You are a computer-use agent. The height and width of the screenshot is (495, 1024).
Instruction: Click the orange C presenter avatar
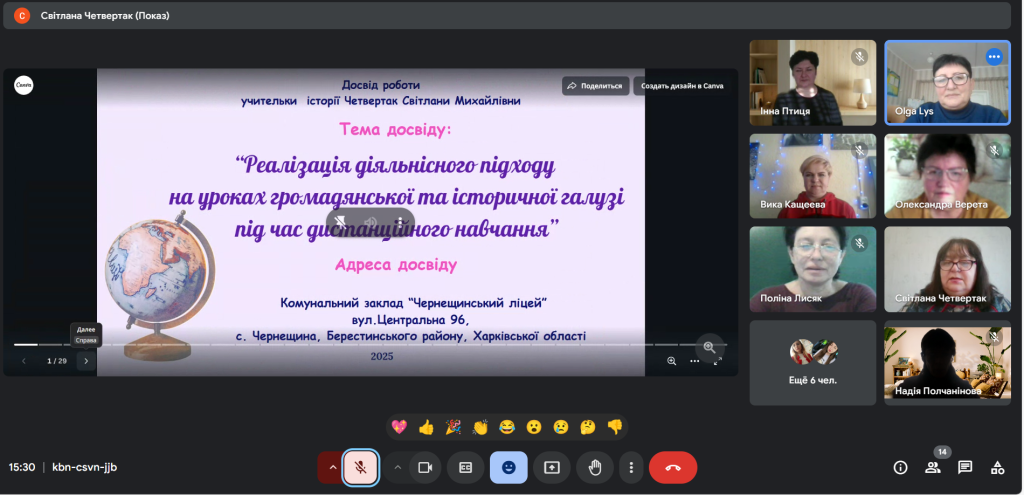[22, 16]
